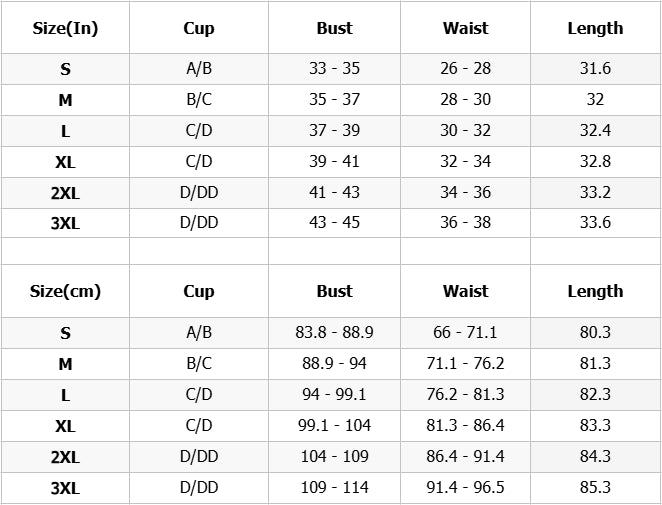Click the Size(In) column header
This screenshot has height=505, width=662.
65,28
